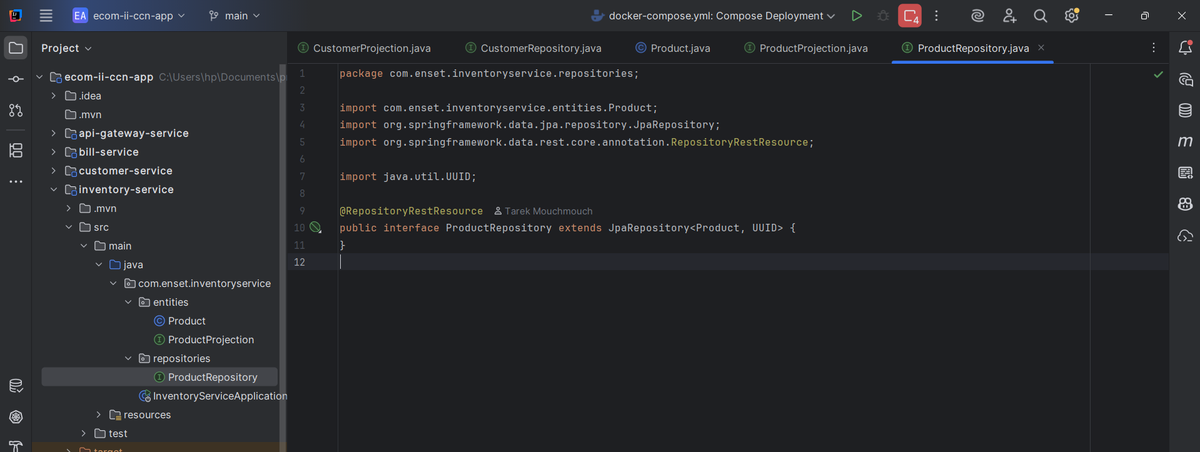Open the Endpoints panel on right sidebar
Image resolution: width=1200 pixels, height=452 pixels.
click(x=1185, y=173)
